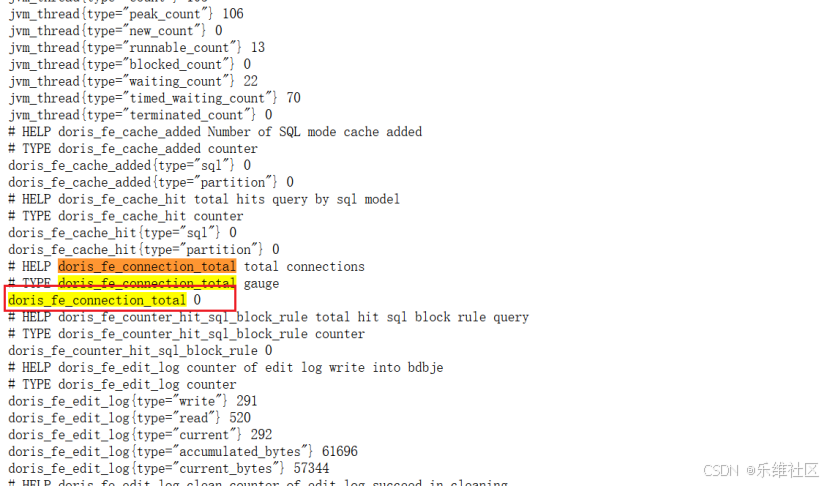Image resolution: width=831 pixels, height=486 pixels.
Task: Click the doris_fe_edit_log read 520 line
Action: (129, 418)
